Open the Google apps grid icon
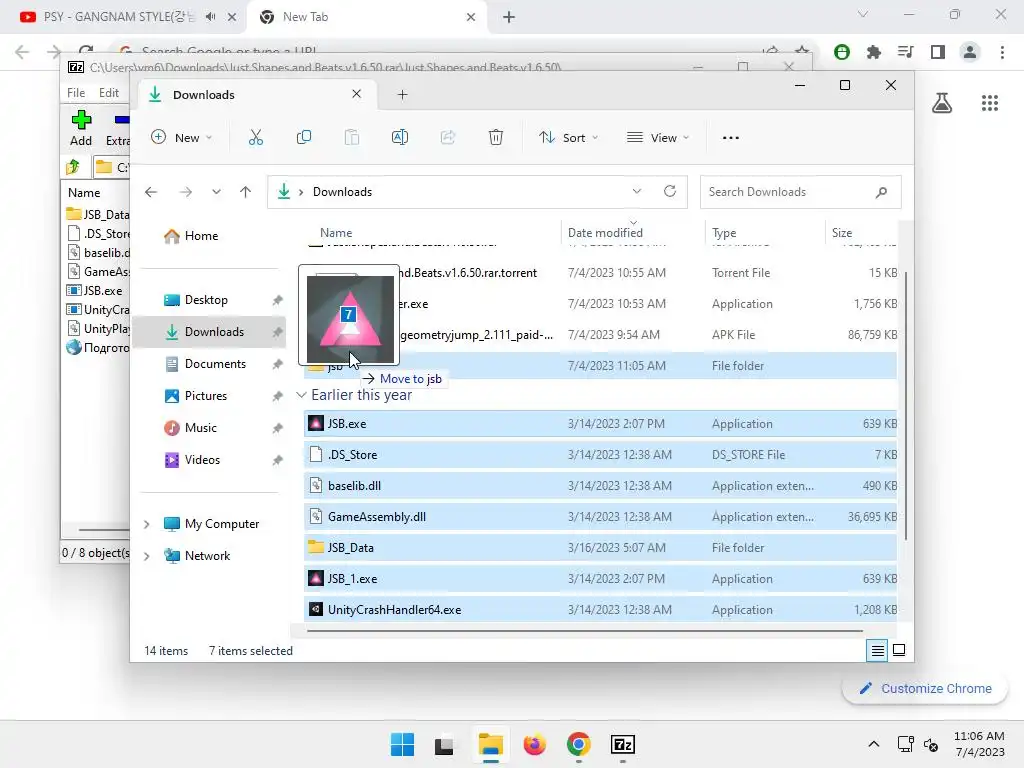 989,103
